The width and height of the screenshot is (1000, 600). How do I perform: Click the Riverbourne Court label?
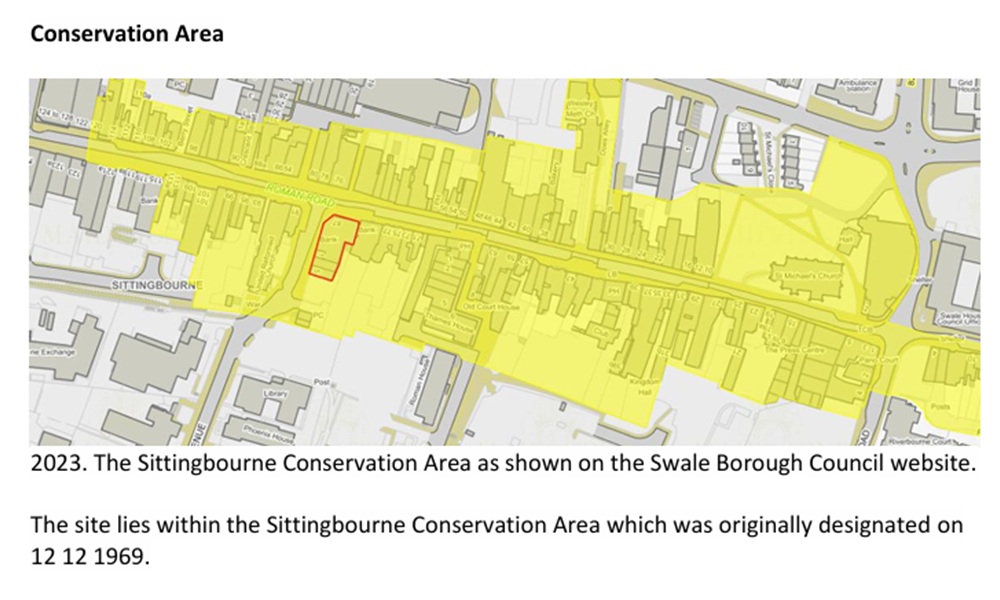930,441
